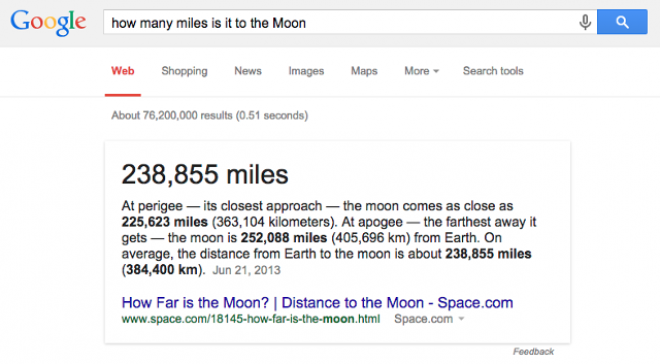The width and height of the screenshot is (660, 364).
Task: Click the arrow next to More
Action: click(436, 71)
